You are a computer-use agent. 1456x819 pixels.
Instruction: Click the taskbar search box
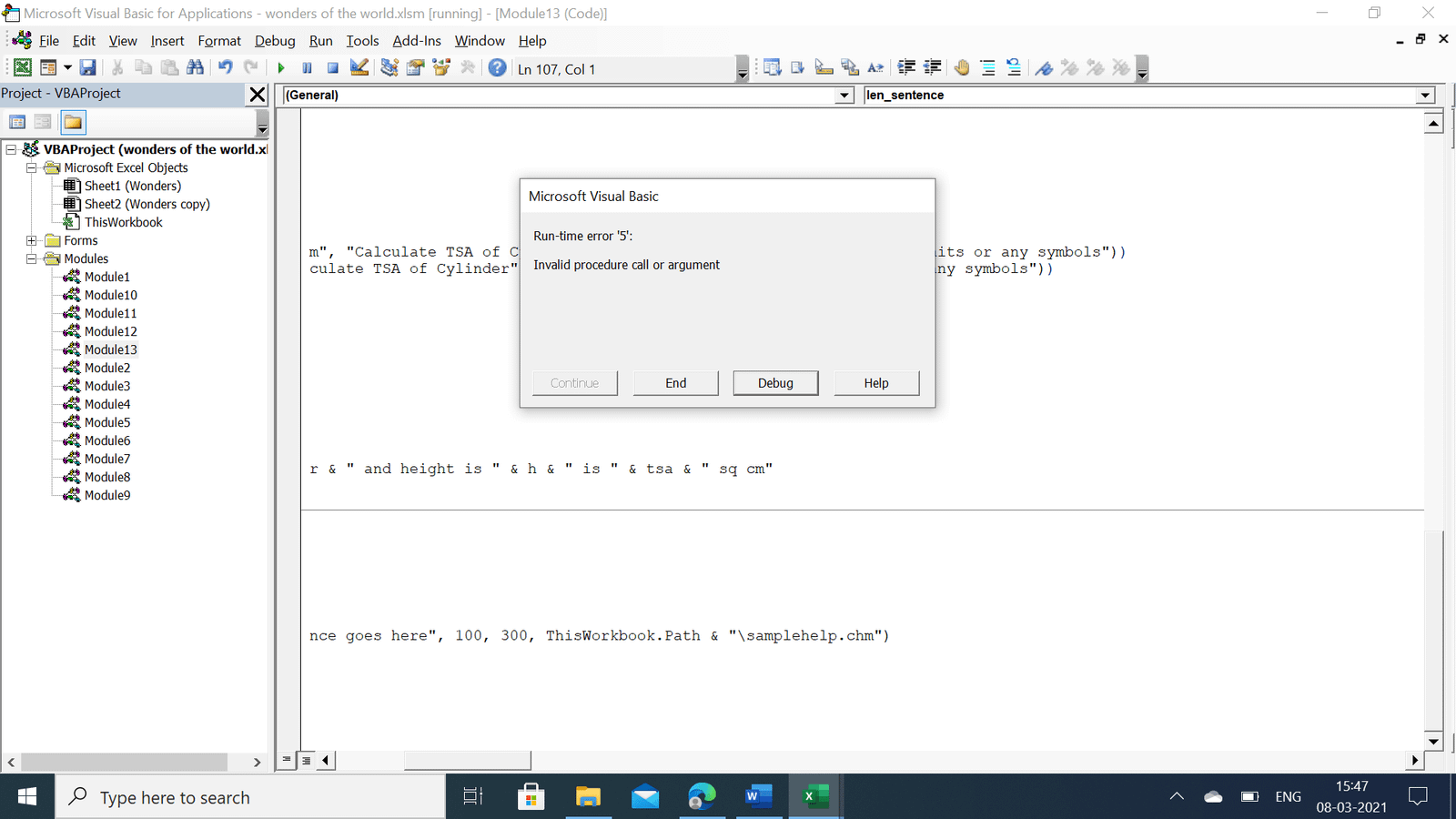tap(250, 797)
